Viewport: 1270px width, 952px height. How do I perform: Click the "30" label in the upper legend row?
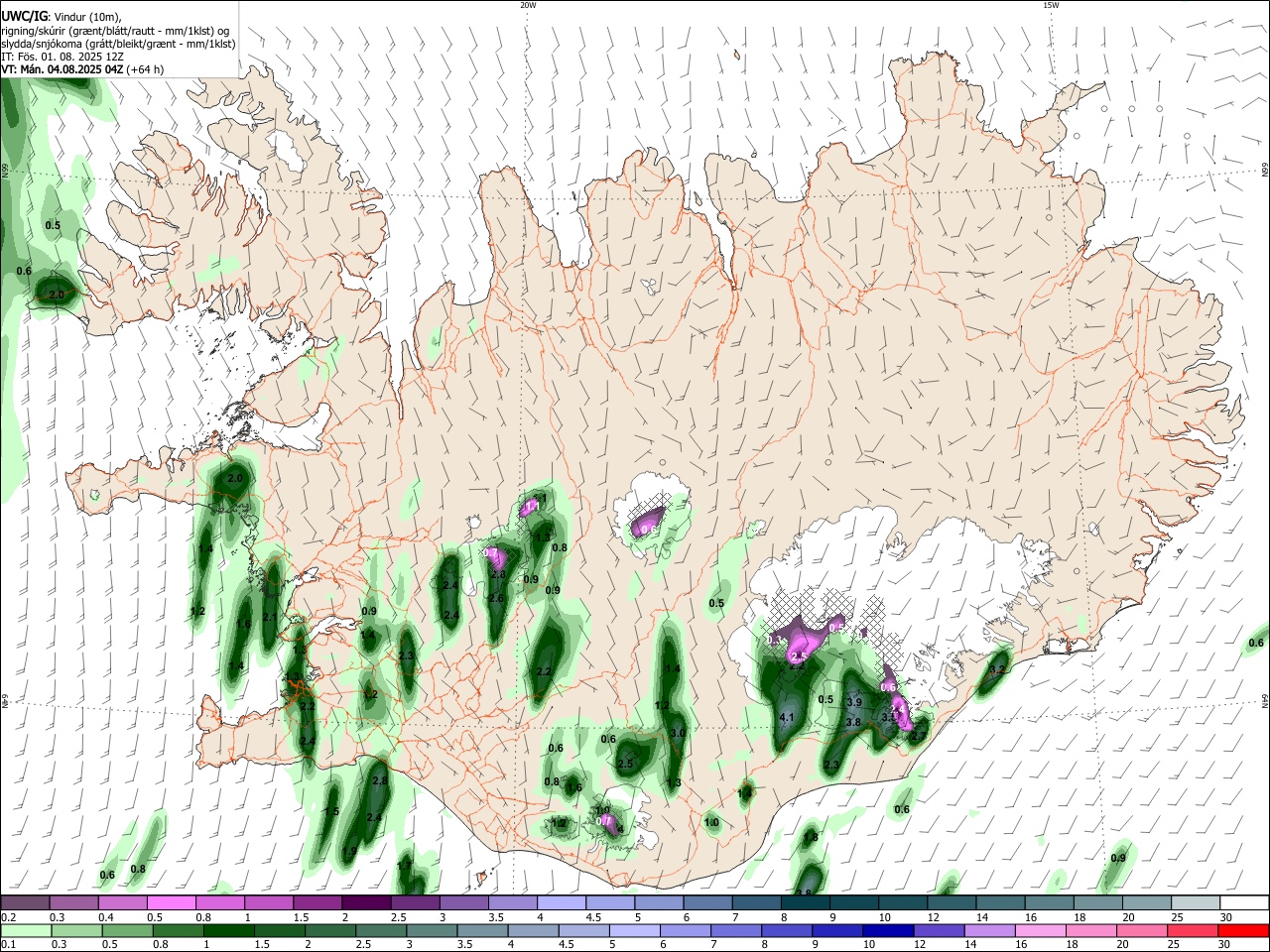pyautogui.click(x=1226, y=917)
